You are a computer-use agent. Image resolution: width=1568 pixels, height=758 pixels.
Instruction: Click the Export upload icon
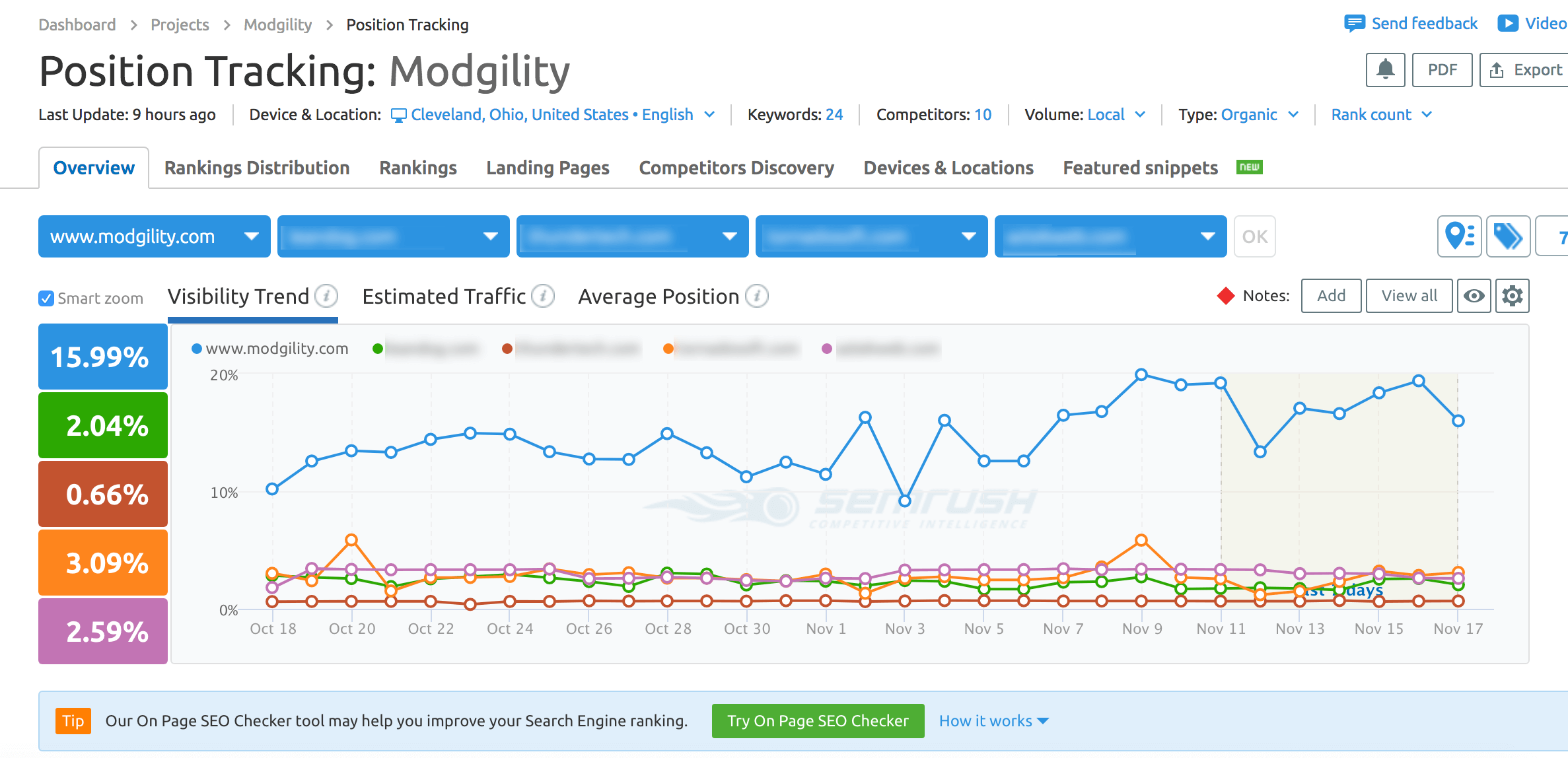click(x=1497, y=70)
